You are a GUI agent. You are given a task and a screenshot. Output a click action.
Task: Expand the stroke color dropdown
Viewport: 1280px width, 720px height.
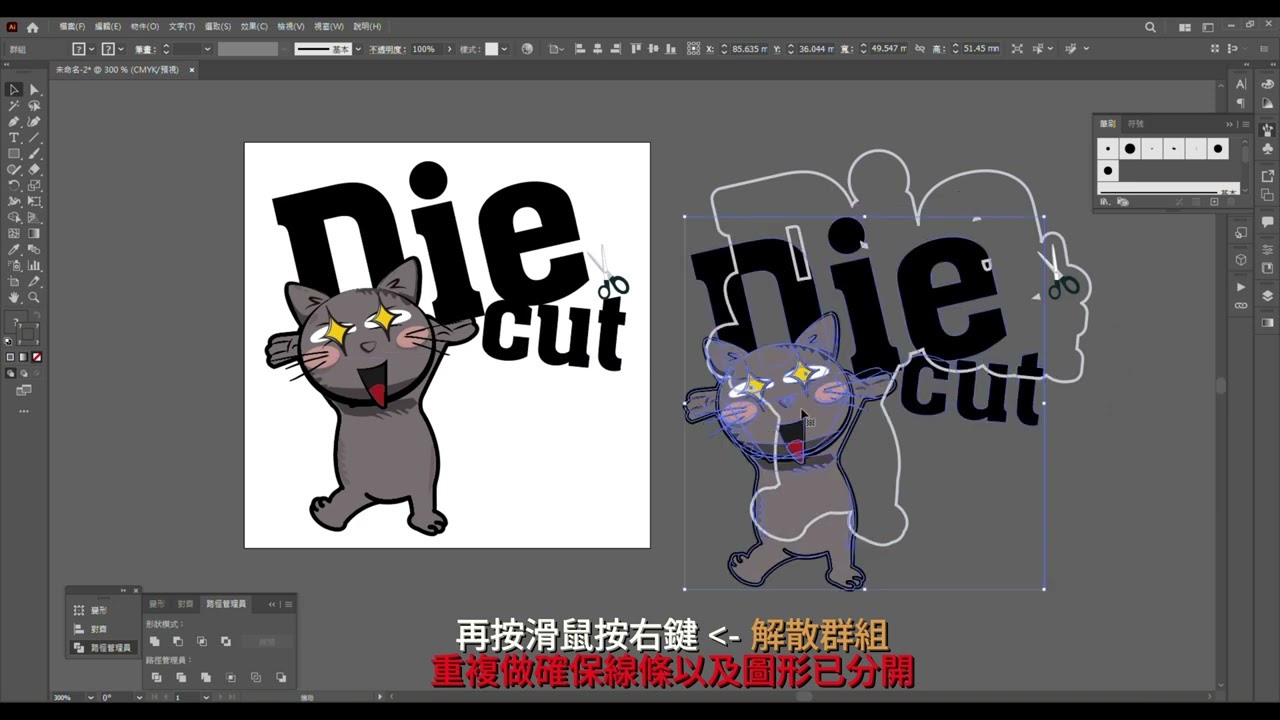(121, 49)
